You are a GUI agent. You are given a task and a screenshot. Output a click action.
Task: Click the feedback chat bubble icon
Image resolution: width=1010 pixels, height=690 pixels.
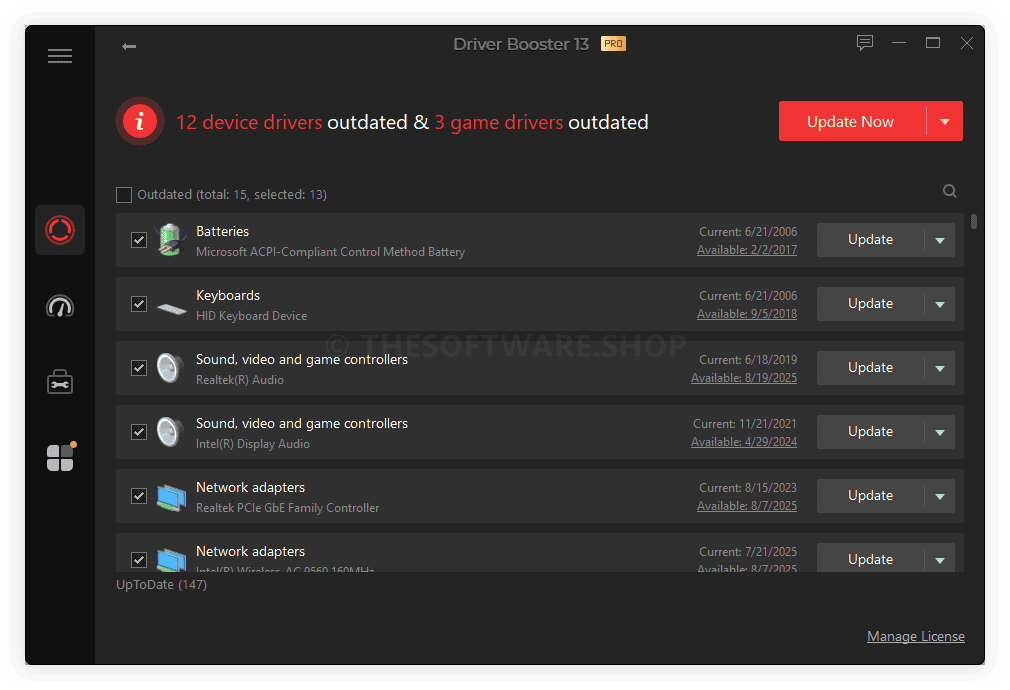[865, 43]
